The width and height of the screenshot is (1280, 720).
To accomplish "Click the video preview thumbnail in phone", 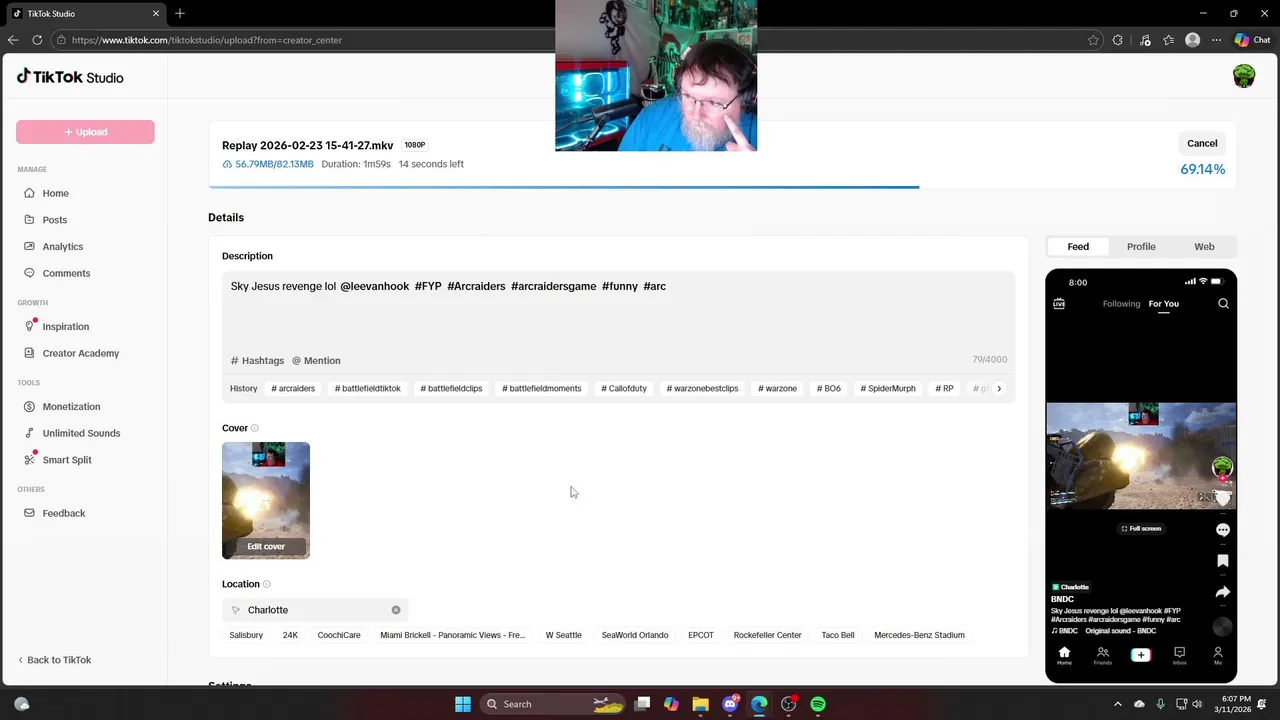I will click(1141, 456).
